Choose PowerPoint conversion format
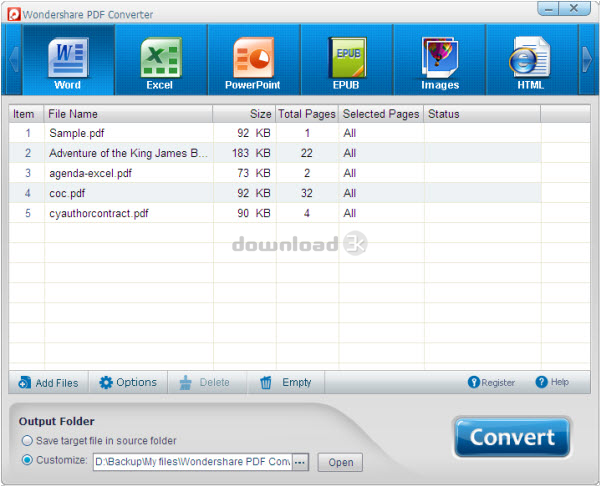This screenshot has width=600, height=486. point(253,60)
